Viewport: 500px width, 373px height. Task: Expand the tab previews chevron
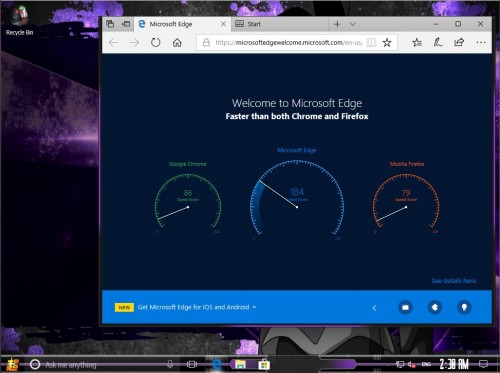pyautogui.click(x=353, y=24)
